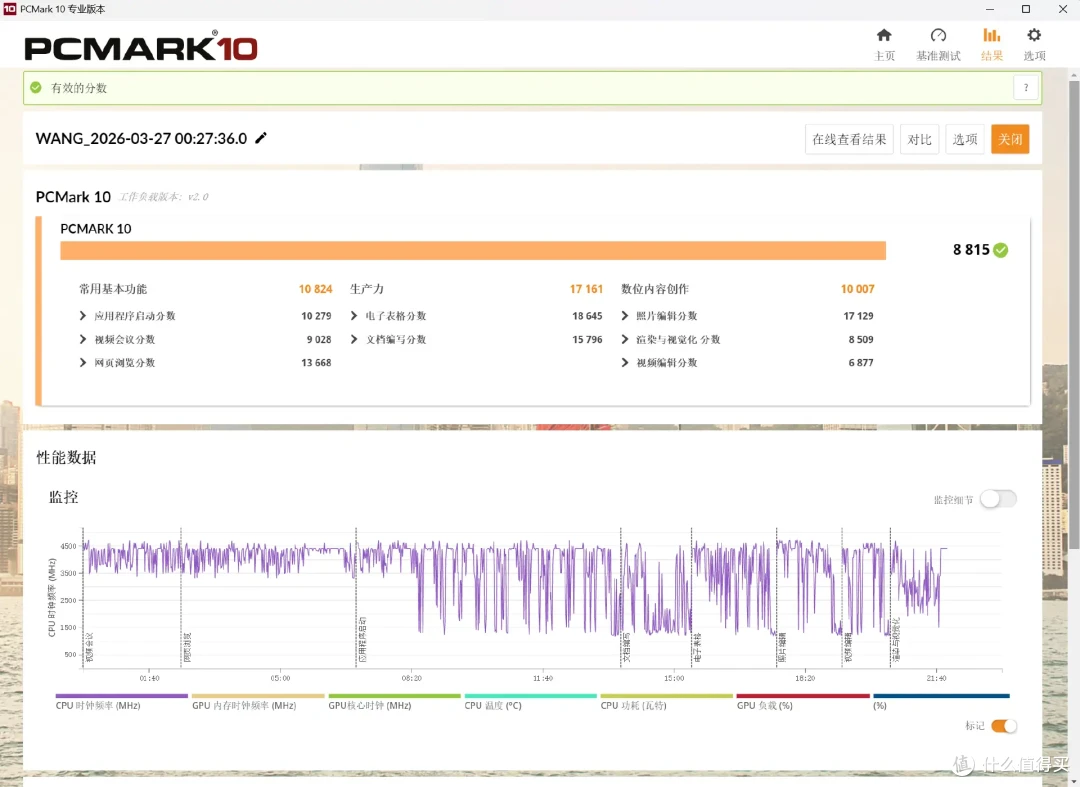This screenshot has height=787, width=1080.
Task: Open the Benchmarks (基准测试) tab
Action: (938, 45)
